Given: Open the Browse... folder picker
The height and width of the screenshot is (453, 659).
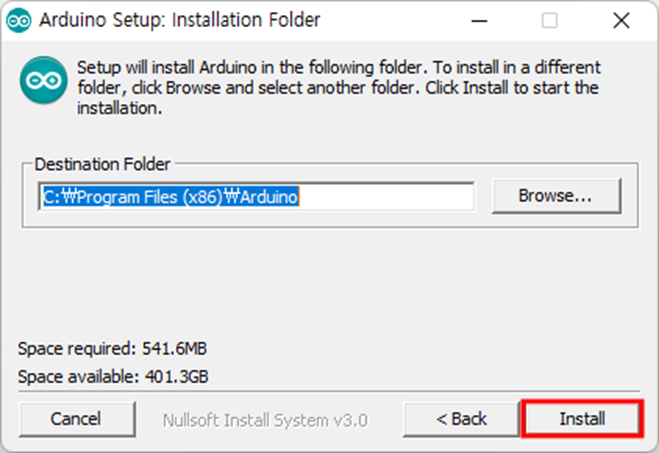Looking at the screenshot, I should [556, 195].
